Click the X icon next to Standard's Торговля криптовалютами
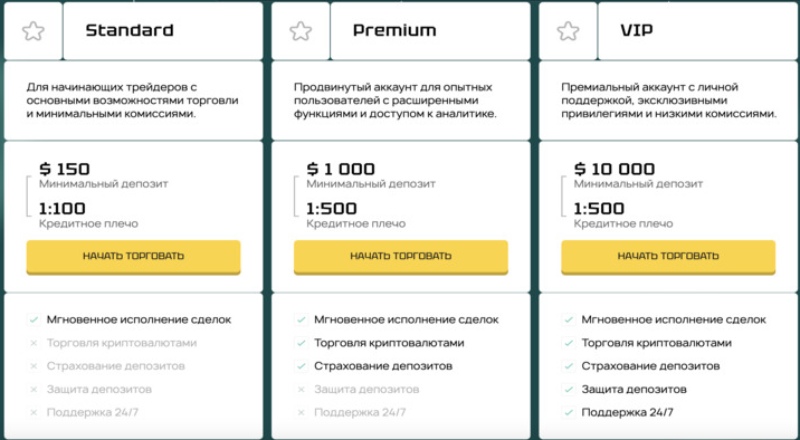This screenshot has width=800, height=440. [34, 343]
